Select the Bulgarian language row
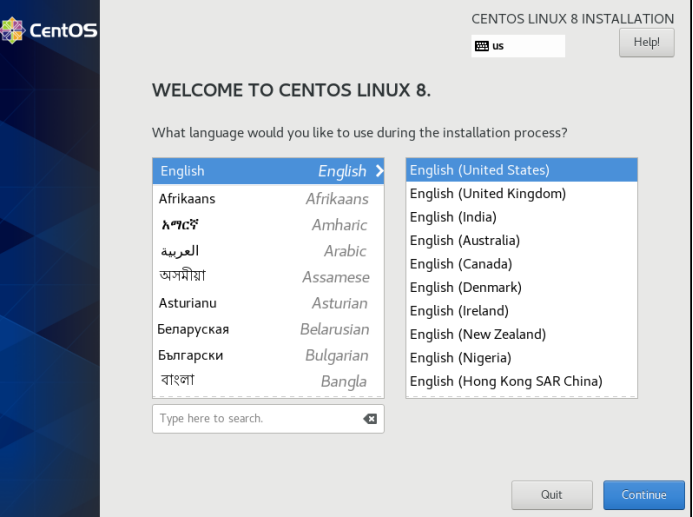Viewport: 693px width, 517px height. [x=268, y=355]
